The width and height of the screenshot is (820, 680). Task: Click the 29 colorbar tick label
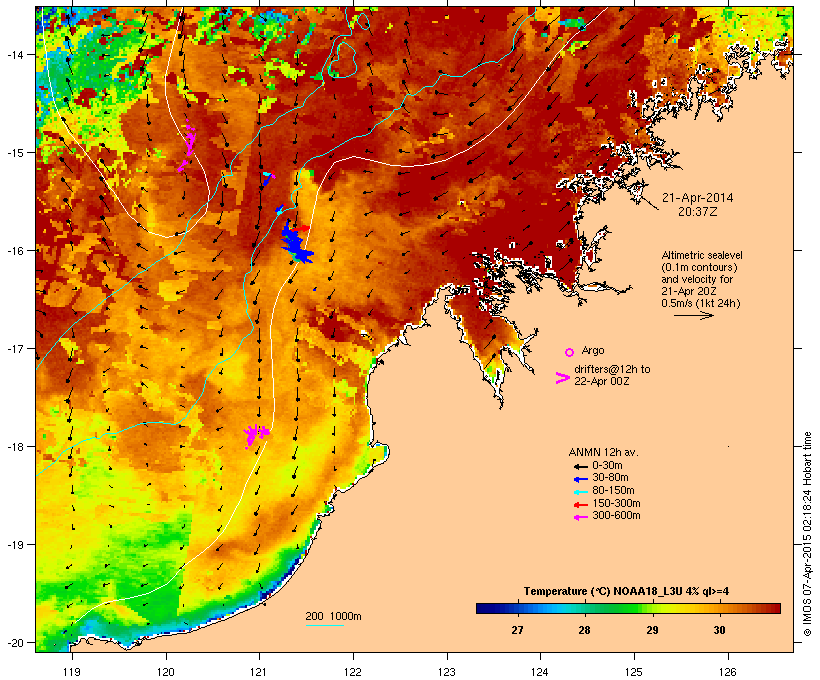652,630
